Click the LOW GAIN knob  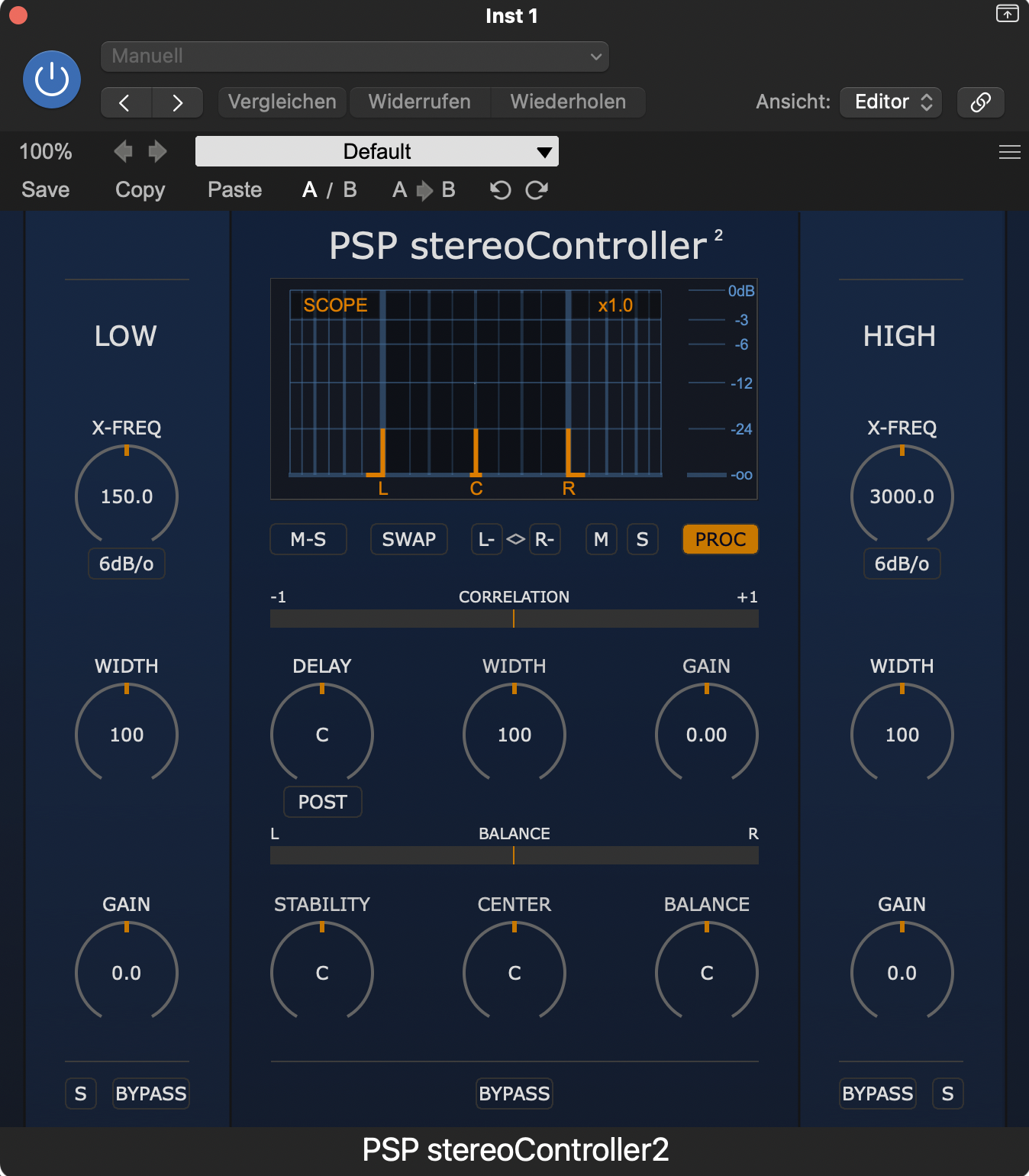127,973
